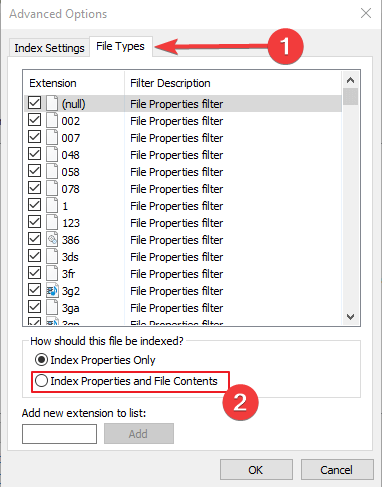The height and width of the screenshot is (487, 382).
Task: Click the scroll up arrow in list
Action: (x=350, y=80)
